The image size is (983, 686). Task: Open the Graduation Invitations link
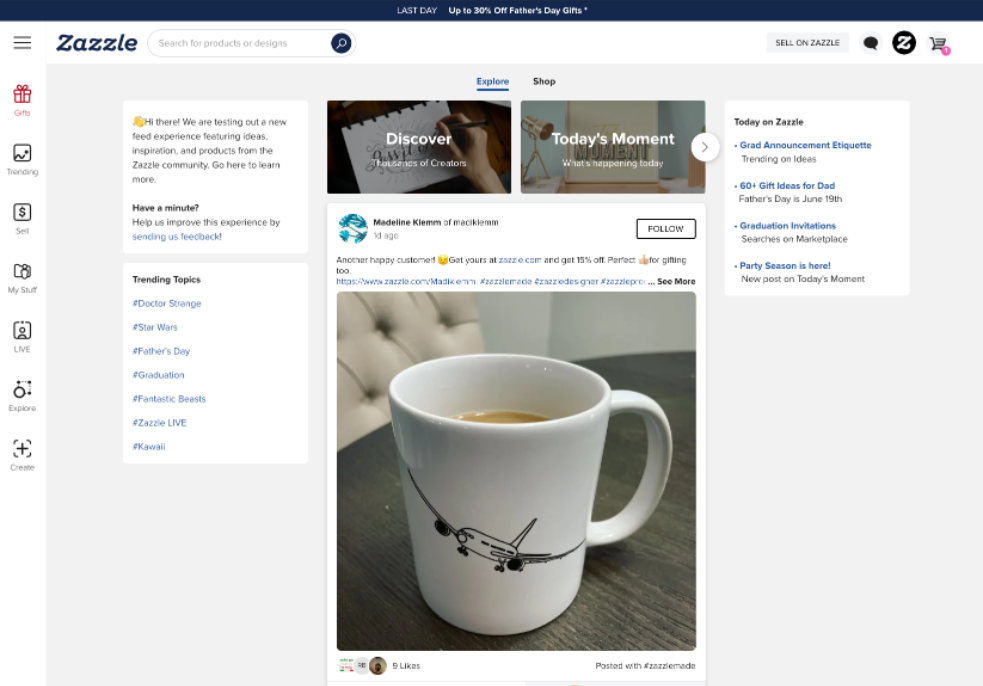tap(788, 226)
